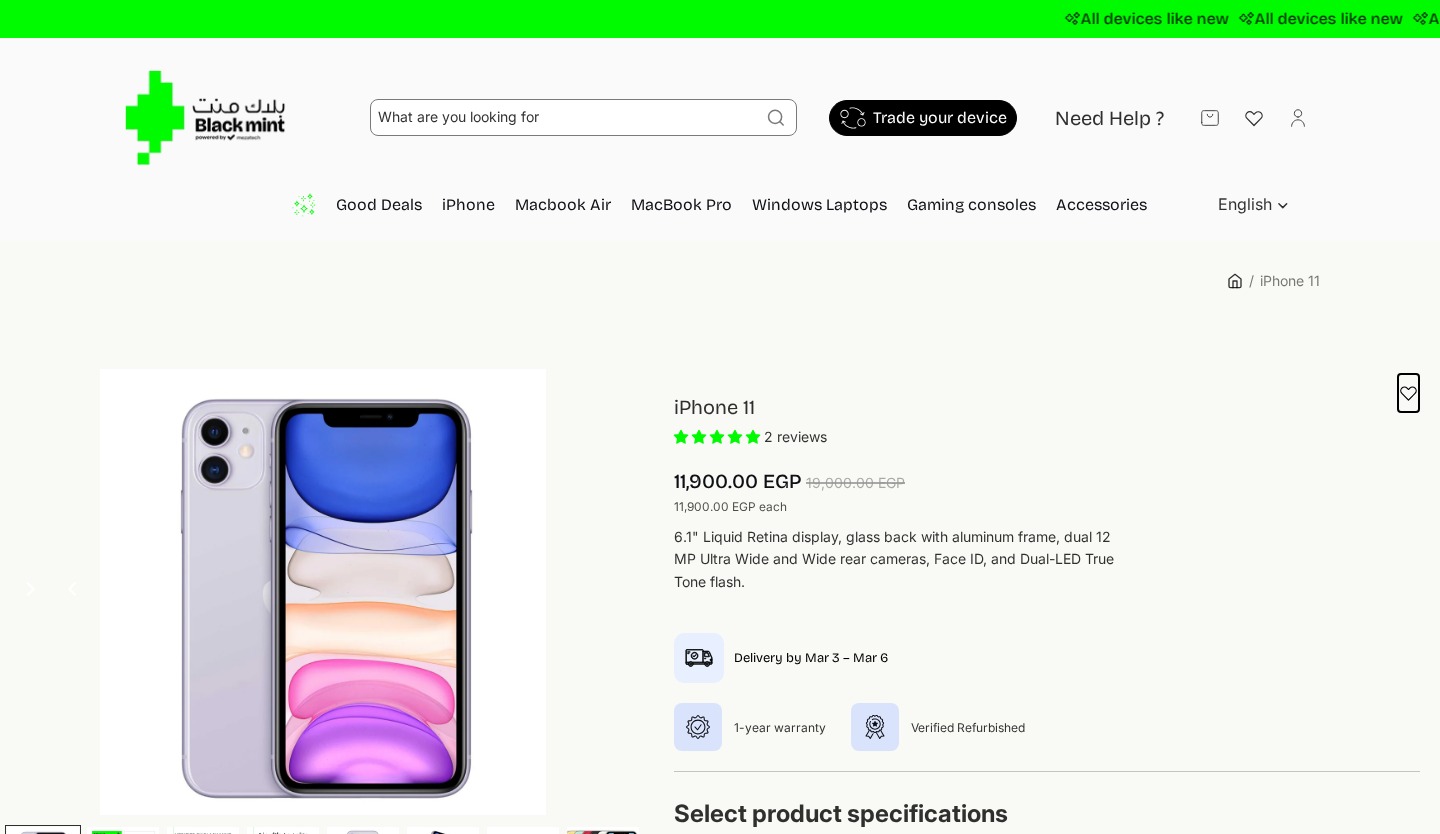Click the 'What are you looking for' search field
Screen dimensions: 1440x834
565,118
